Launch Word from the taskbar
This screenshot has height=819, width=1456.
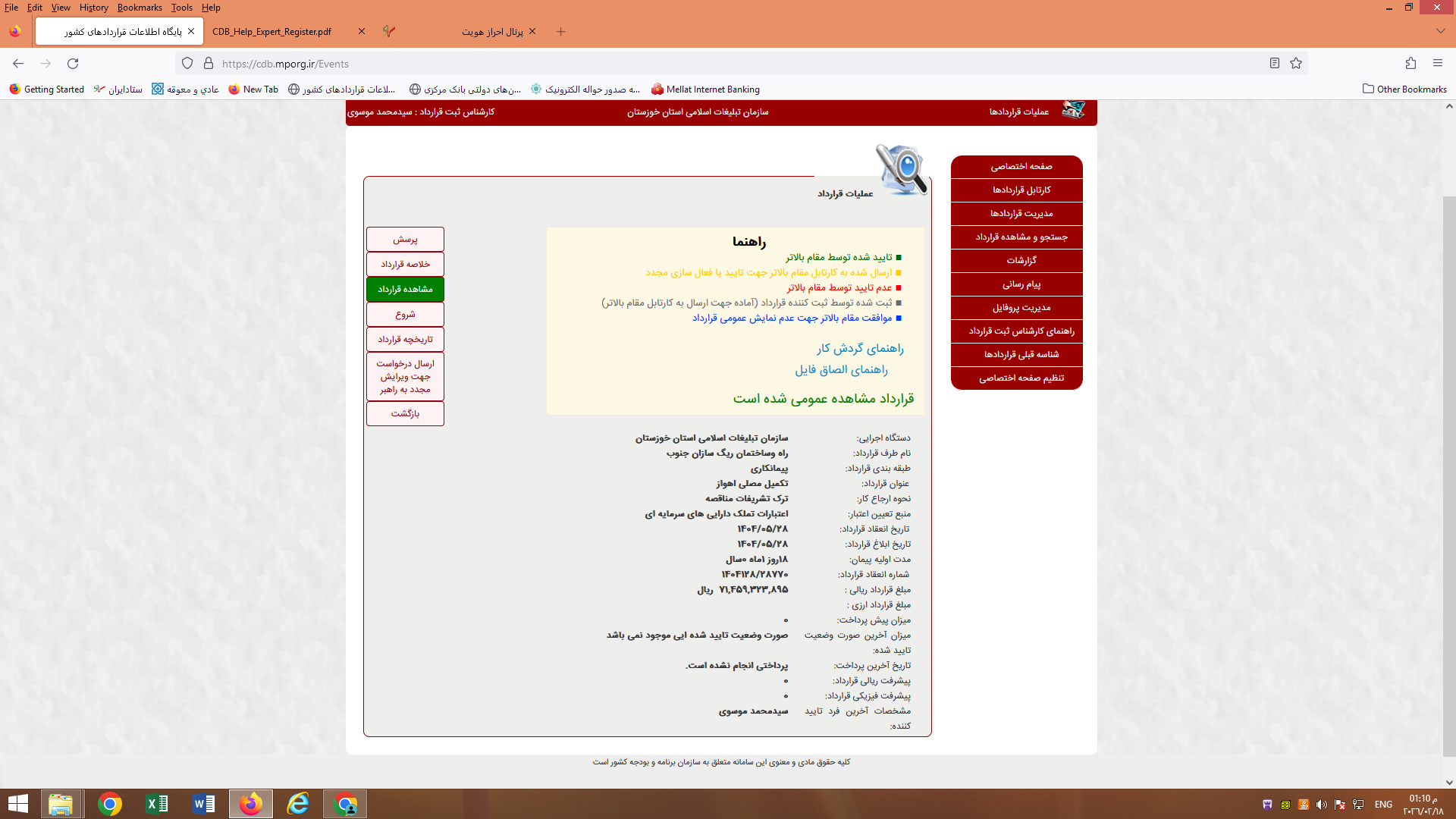[204, 804]
